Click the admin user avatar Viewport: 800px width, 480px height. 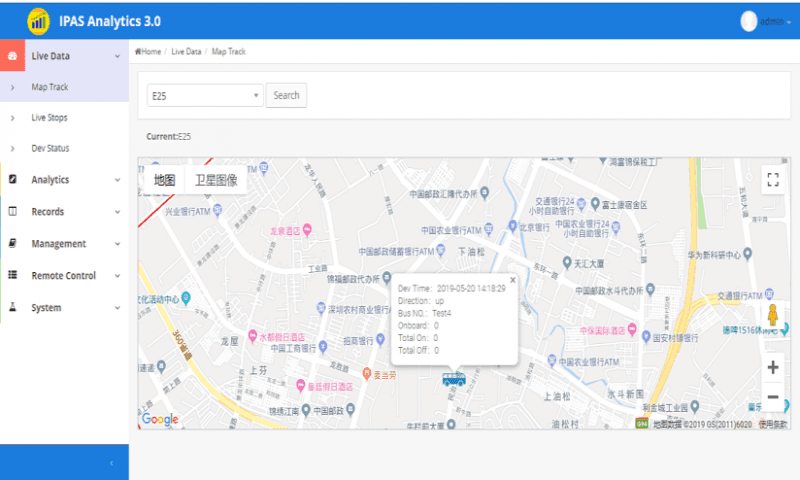point(749,21)
